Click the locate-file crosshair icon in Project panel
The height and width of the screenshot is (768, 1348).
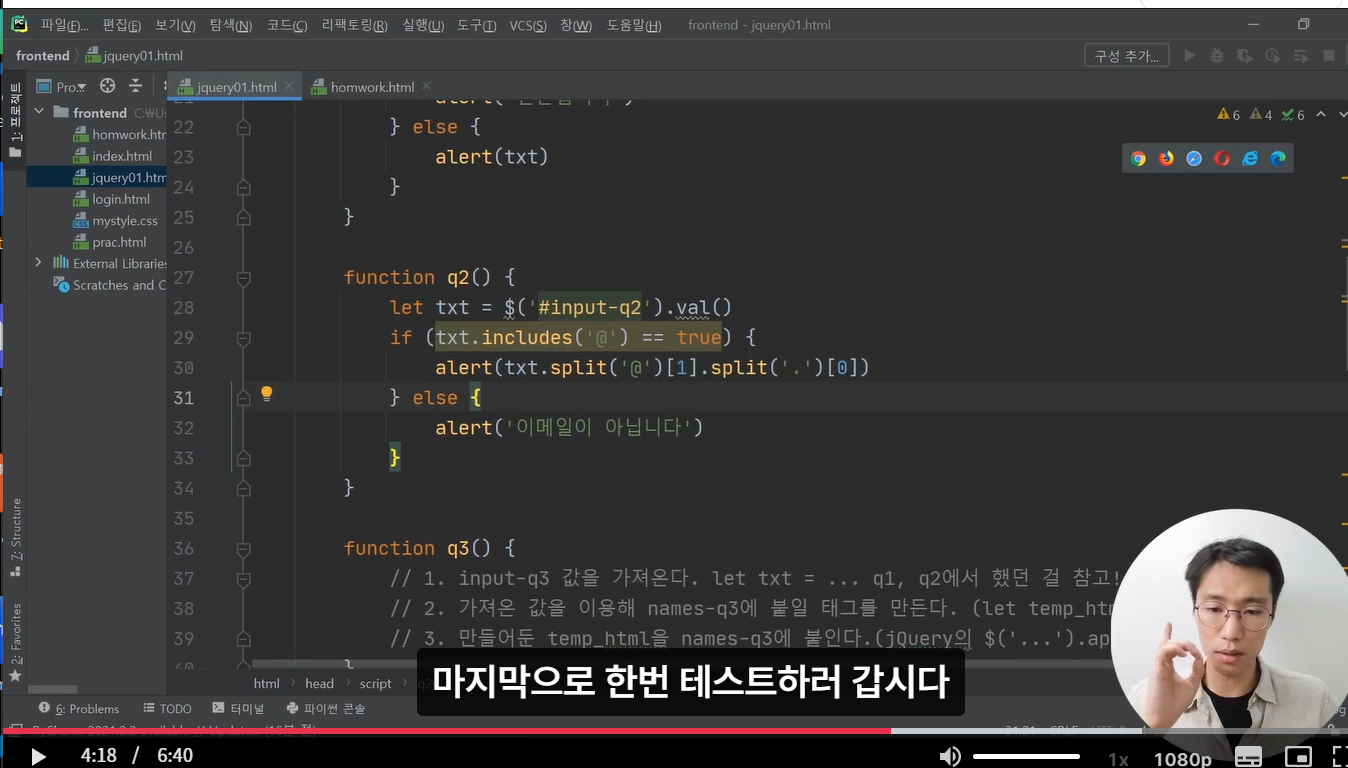pyautogui.click(x=108, y=86)
